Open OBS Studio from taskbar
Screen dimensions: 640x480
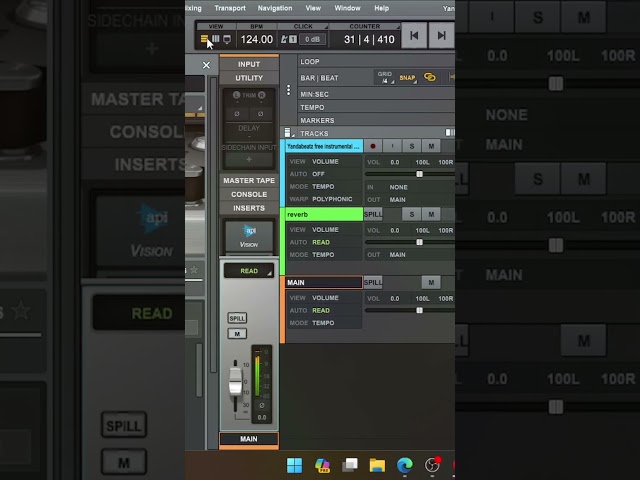432,465
